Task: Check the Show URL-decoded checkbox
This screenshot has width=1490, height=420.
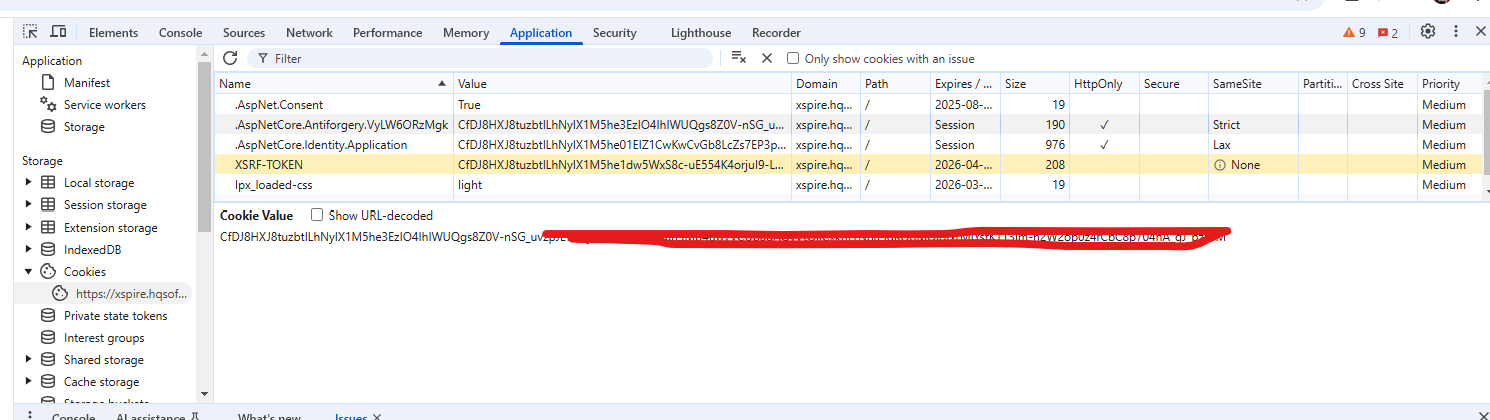Action: 317,215
